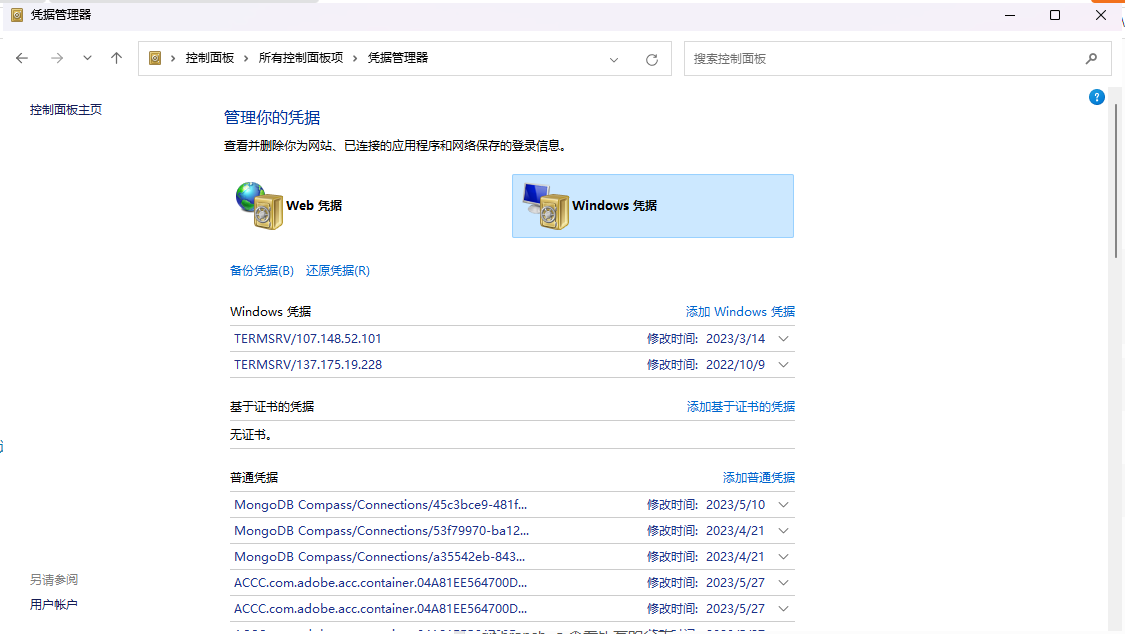Select TERMSRV/107.148.52.101 credential text

(x=308, y=339)
